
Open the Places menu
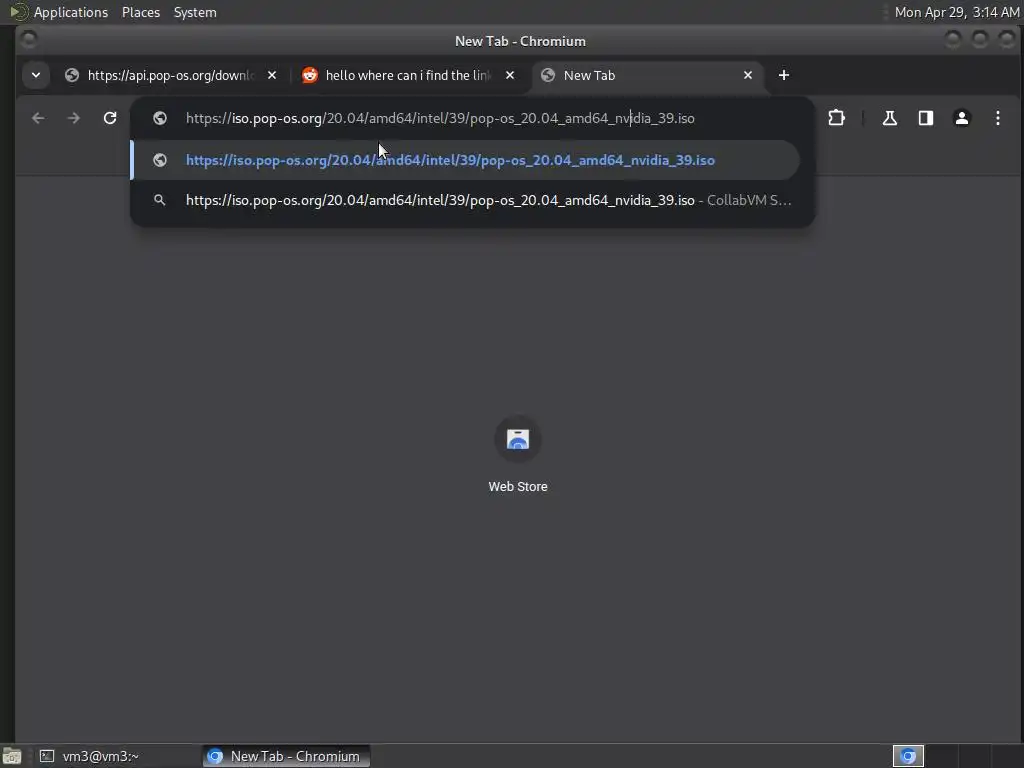coord(141,12)
